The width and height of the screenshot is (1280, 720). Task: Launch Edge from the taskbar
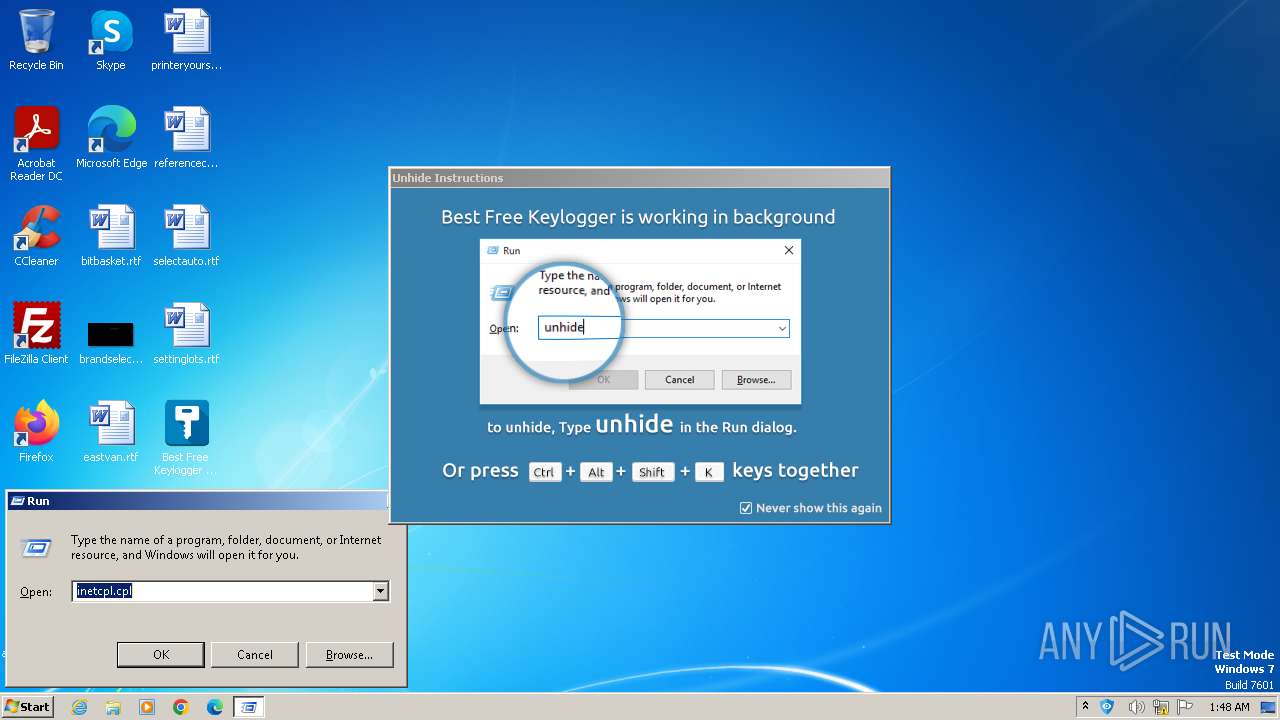[215, 707]
